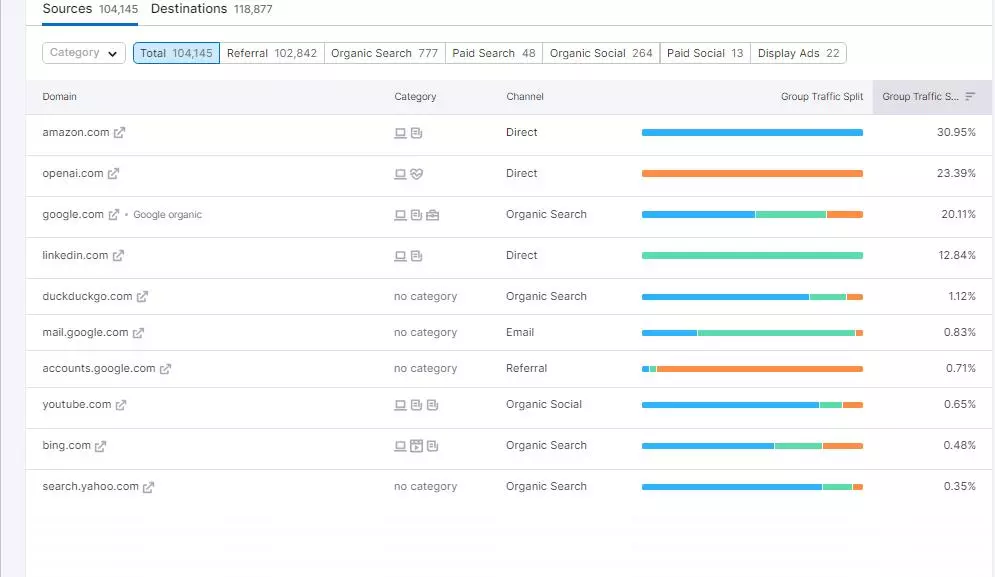Click openai.com orange traffic split bar
The image size is (995, 577).
tap(752, 173)
